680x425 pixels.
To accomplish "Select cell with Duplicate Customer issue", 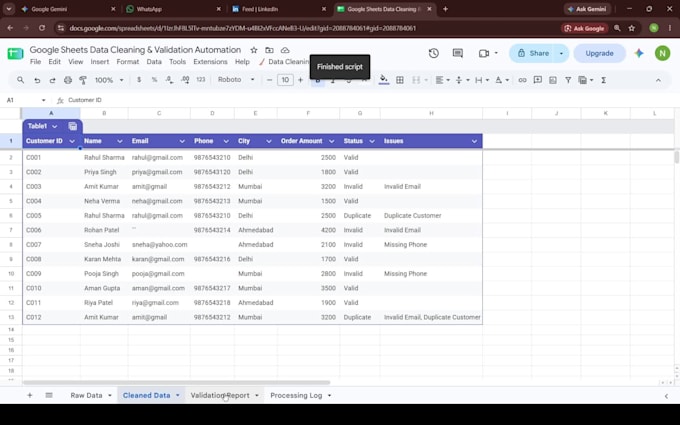I will coord(431,216).
